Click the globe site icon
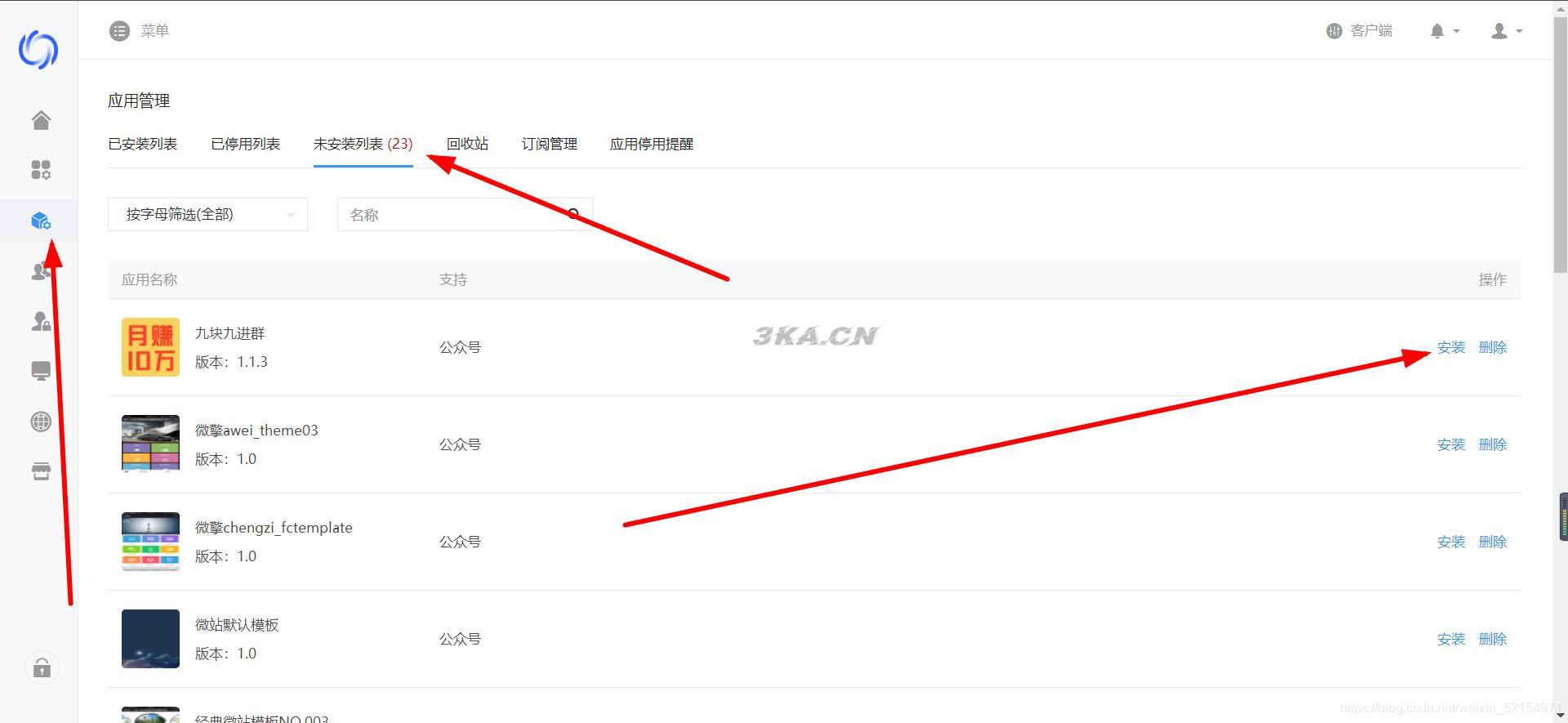1568x723 pixels. tap(41, 422)
